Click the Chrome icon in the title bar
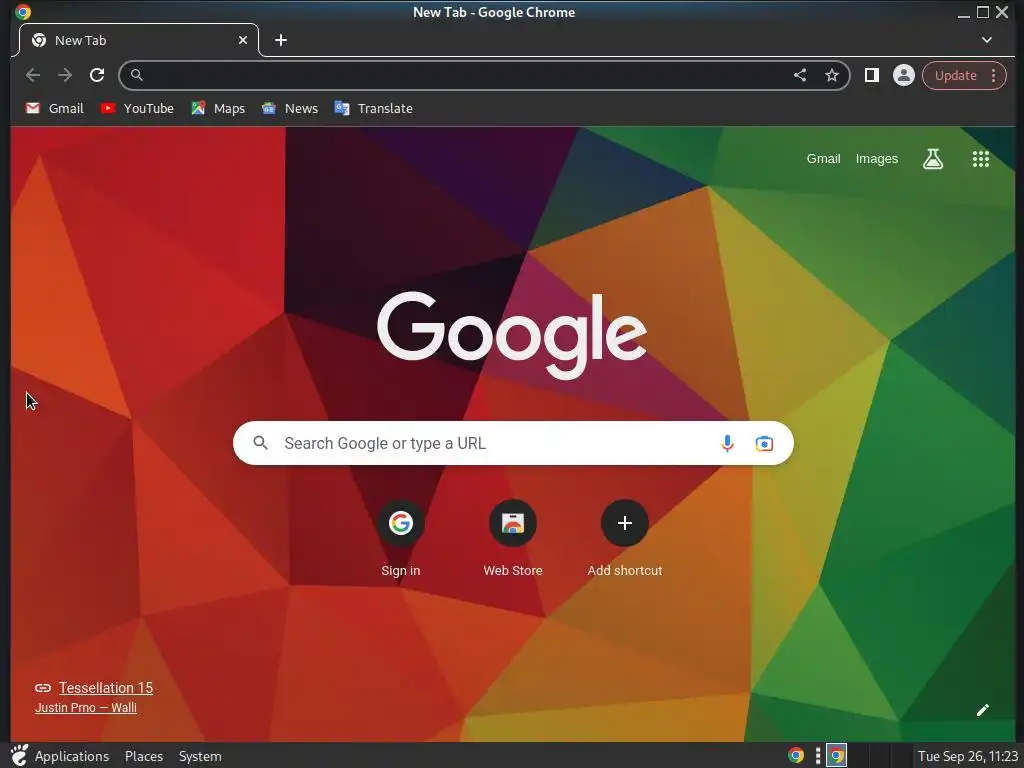 (23, 12)
